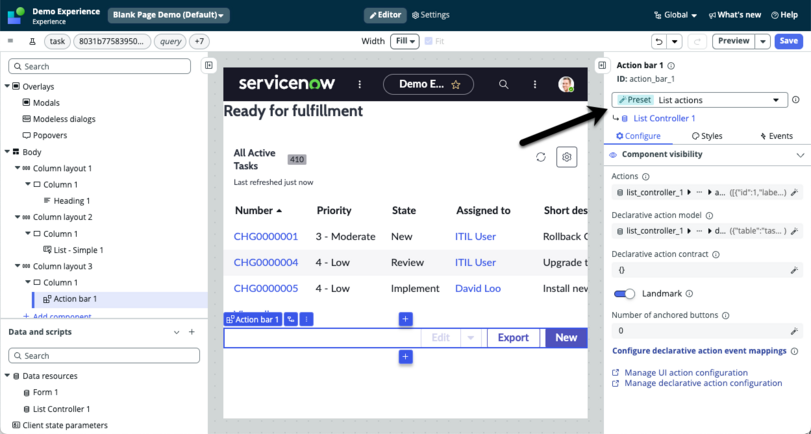Screen dimensions: 811x434
Task: Click the undo arrow button
Action: pos(659,41)
